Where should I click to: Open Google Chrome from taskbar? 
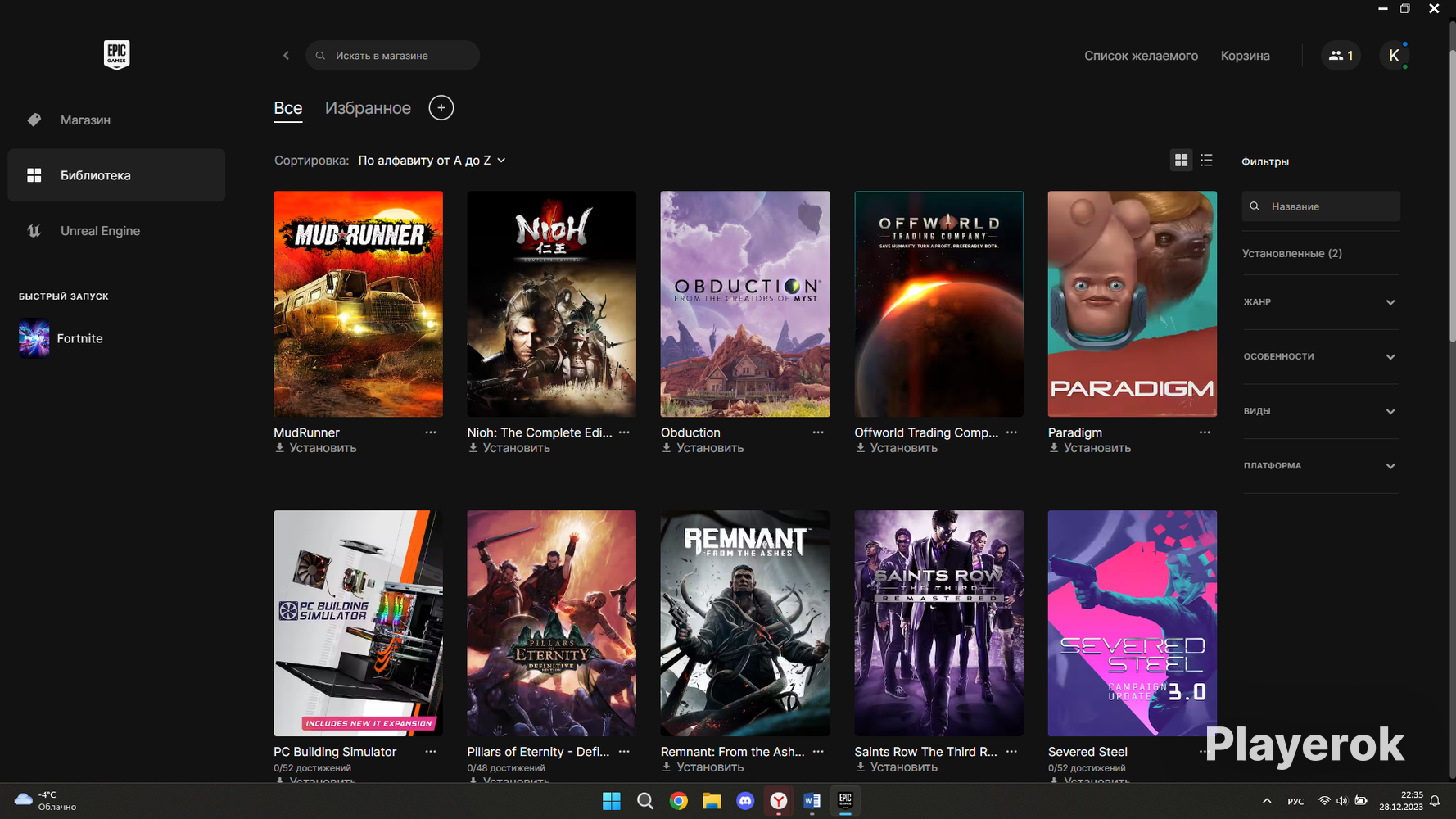[x=679, y=801]
